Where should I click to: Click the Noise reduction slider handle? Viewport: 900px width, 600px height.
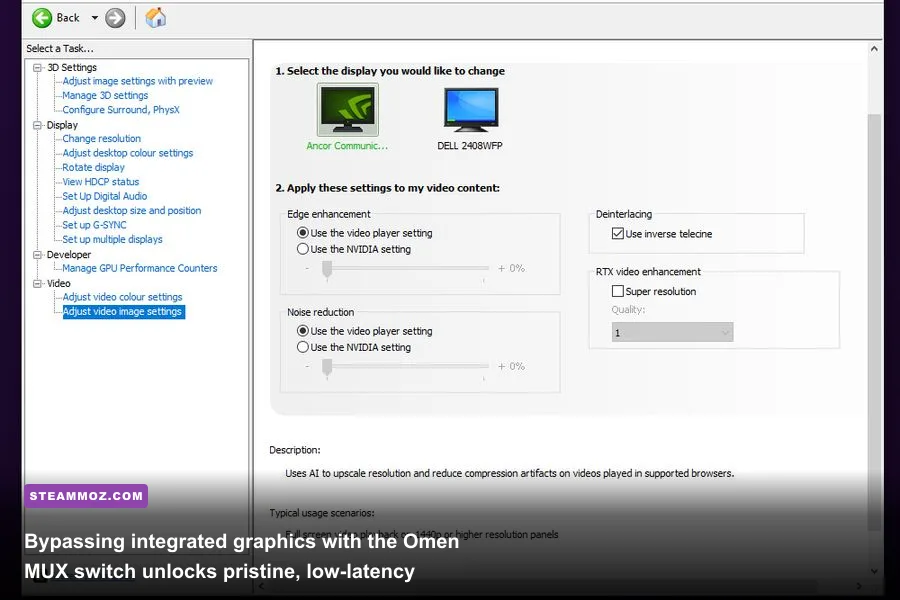(x=327, y=367)
